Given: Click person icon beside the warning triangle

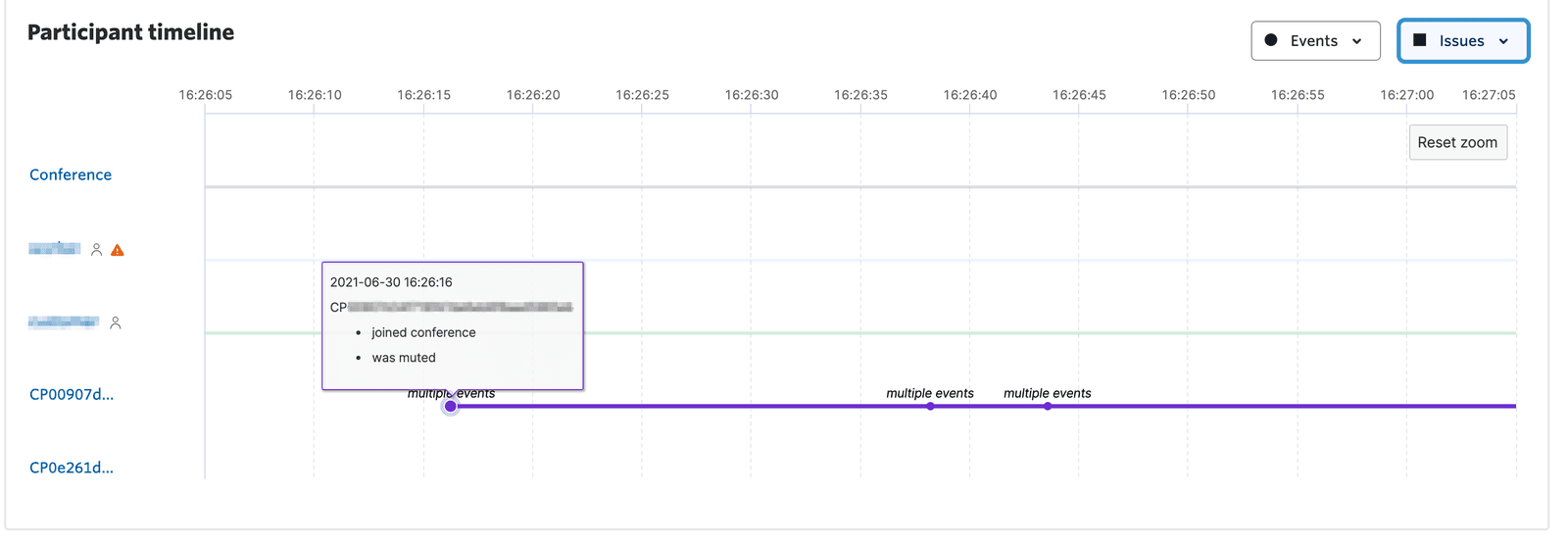Looking at the screenshot, I should pos(96,250).
